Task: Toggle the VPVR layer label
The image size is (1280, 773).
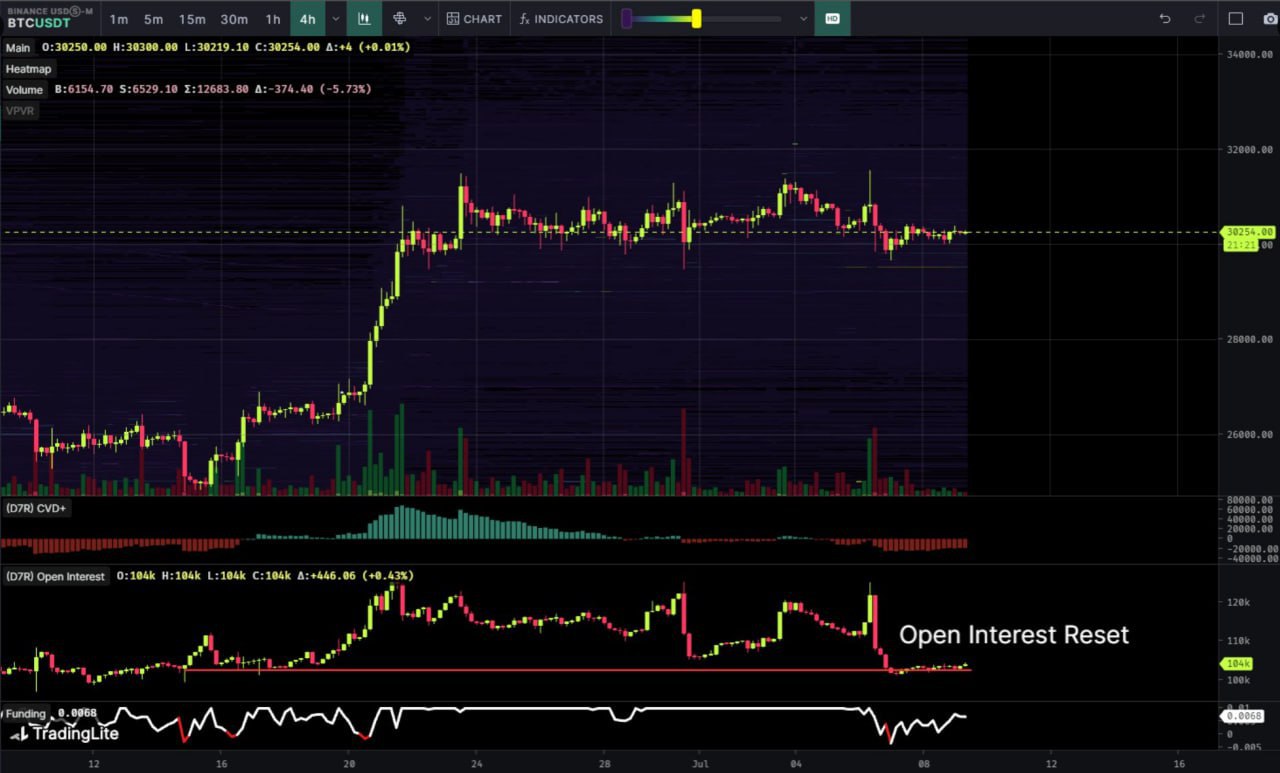Action: [20, 111]
